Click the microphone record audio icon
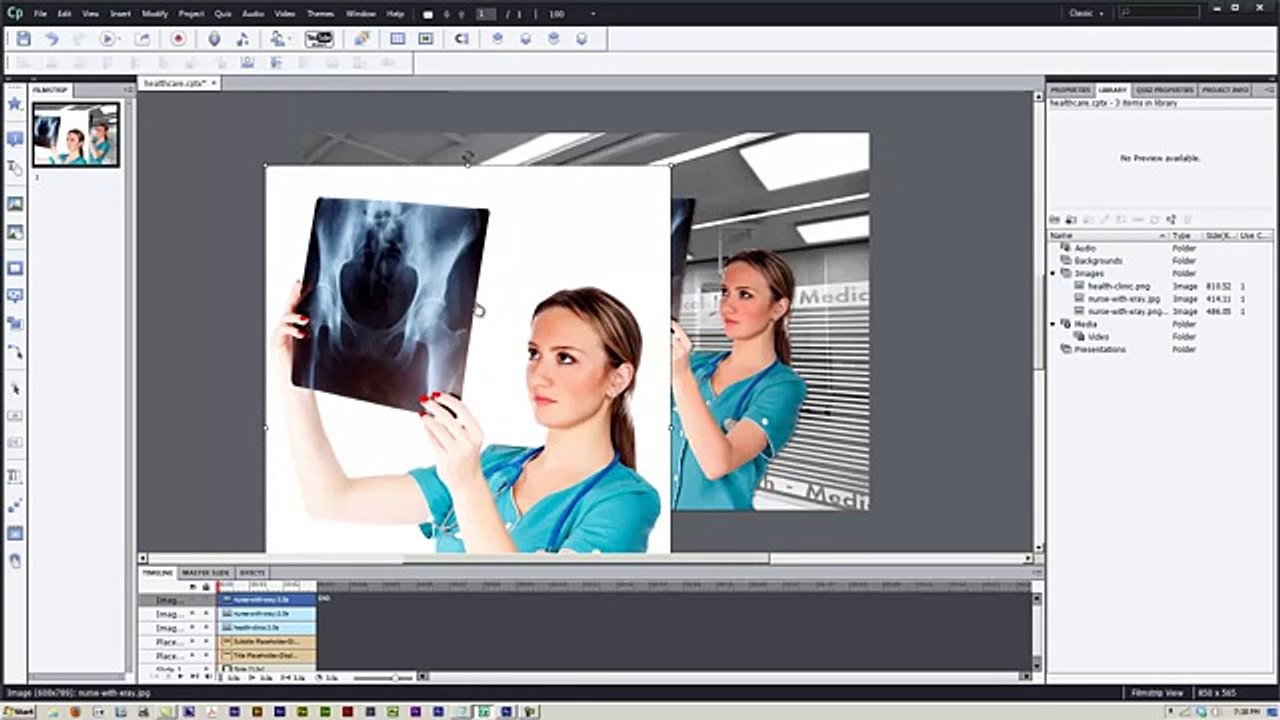1280x720 pixels. pyautogui.click(x=214, y=39)
